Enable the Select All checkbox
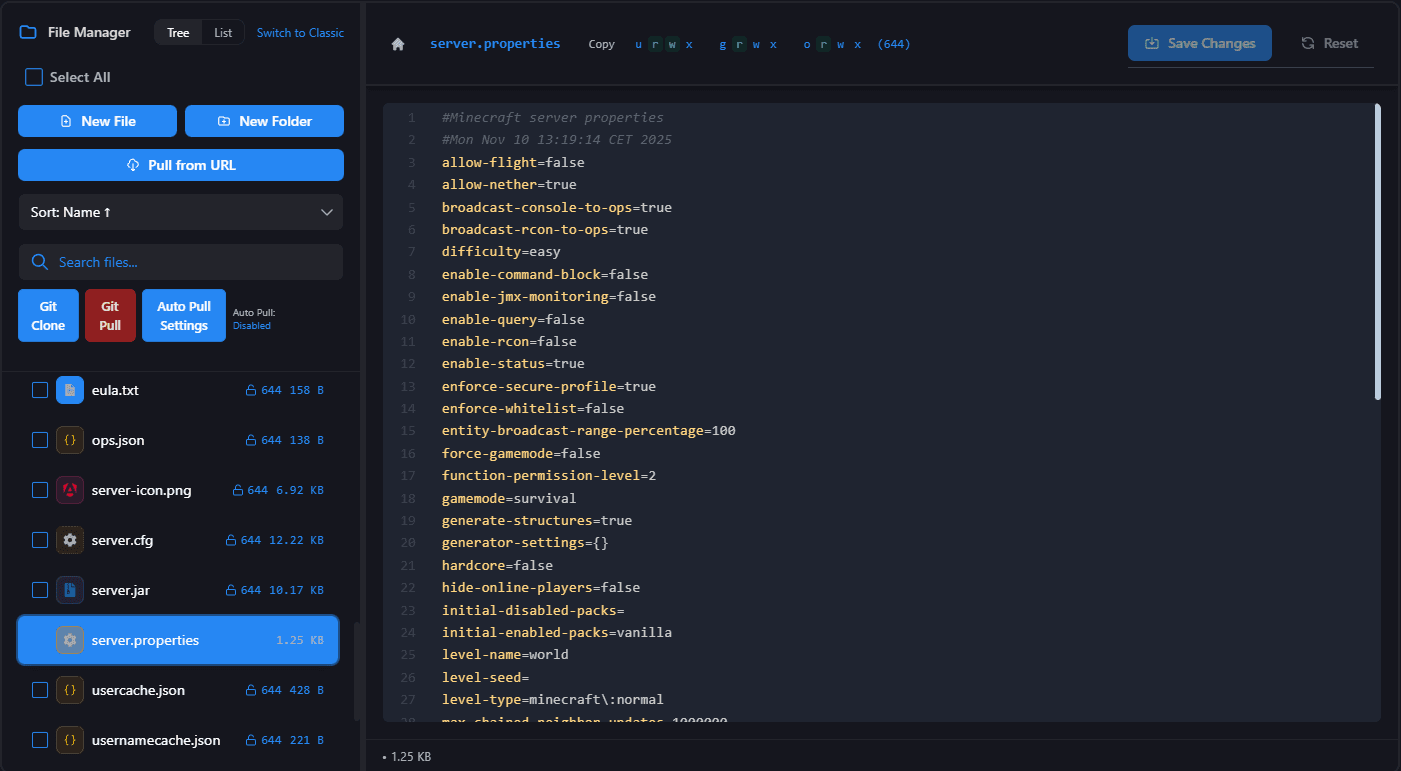 pos(34,77)
